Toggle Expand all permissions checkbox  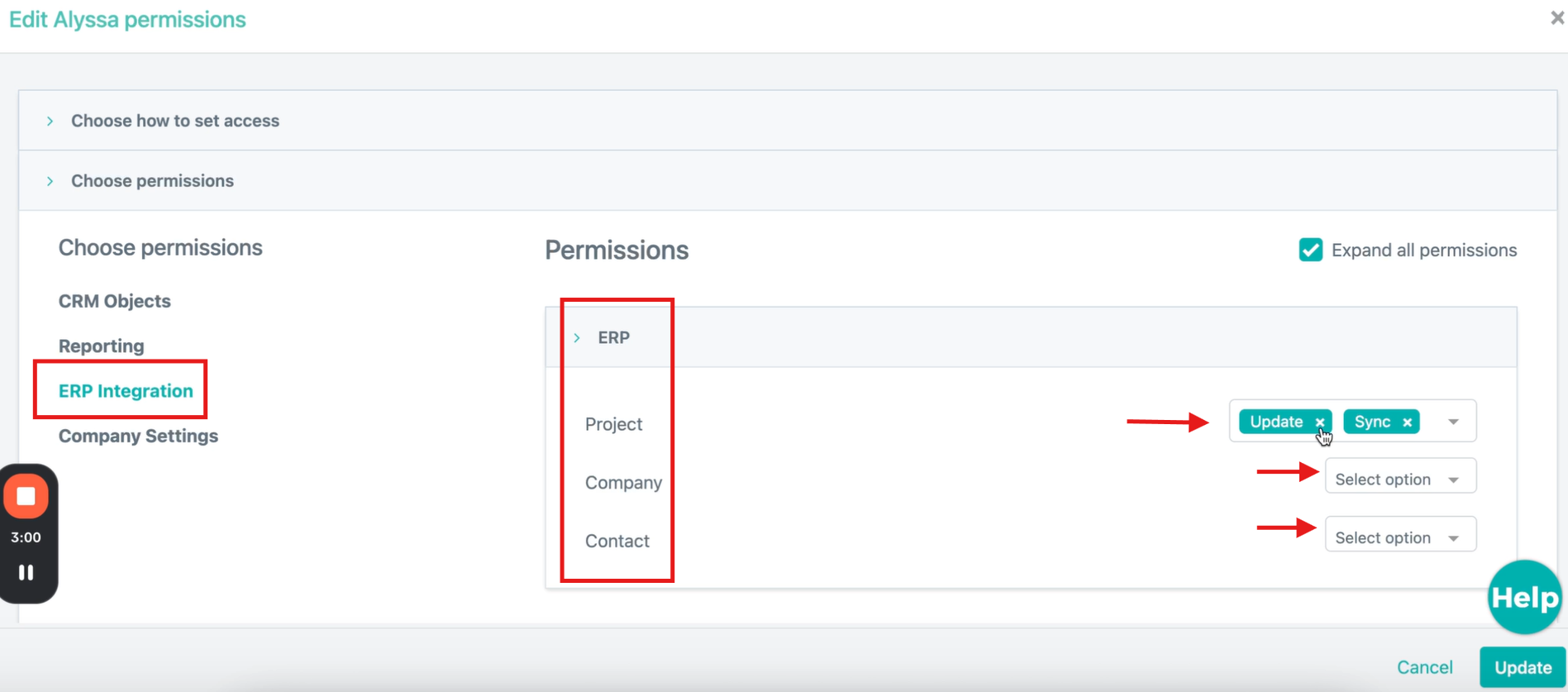coord(1310,250)
